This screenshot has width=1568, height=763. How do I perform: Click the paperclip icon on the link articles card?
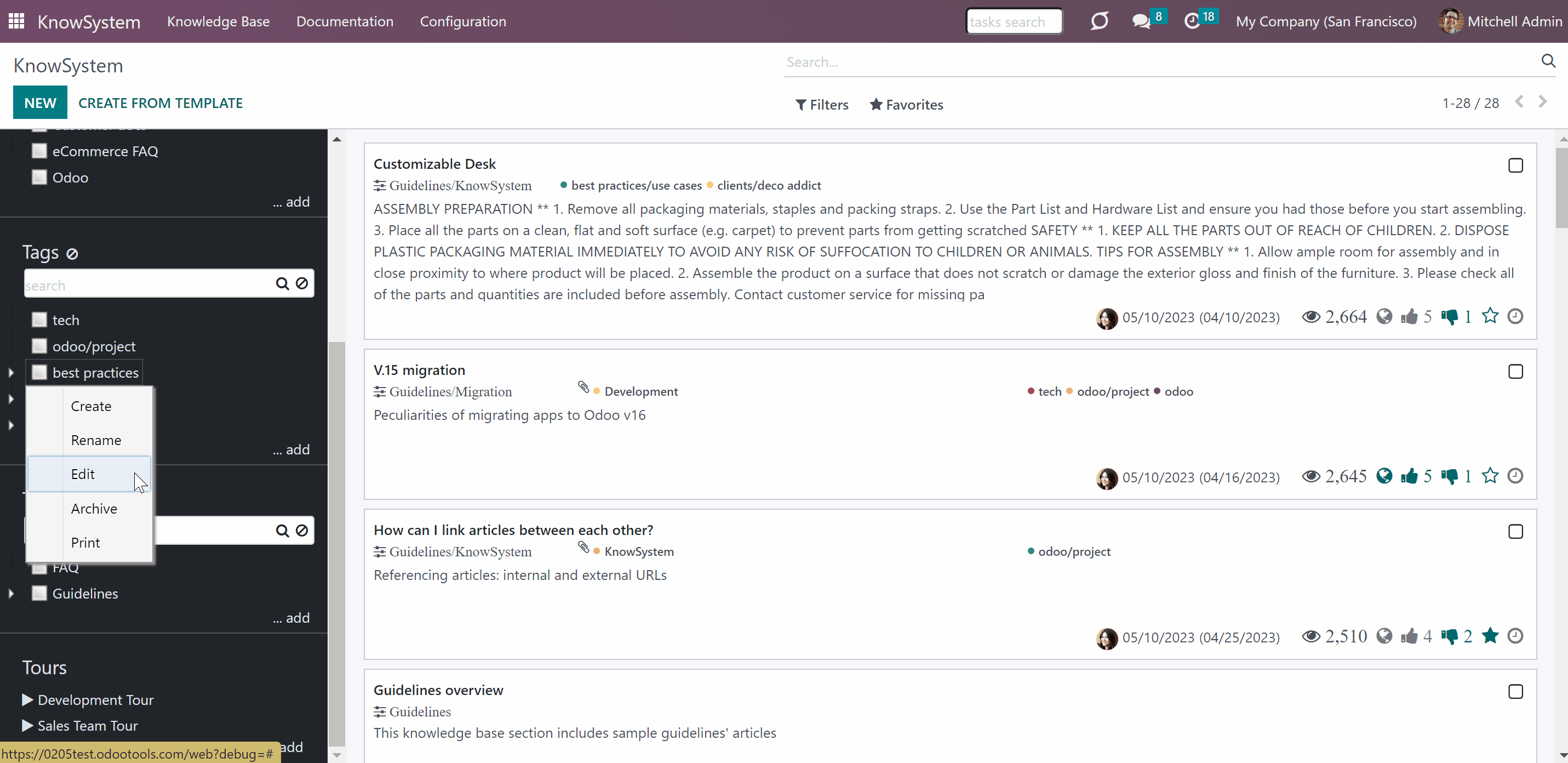click(x=583, y=548)
